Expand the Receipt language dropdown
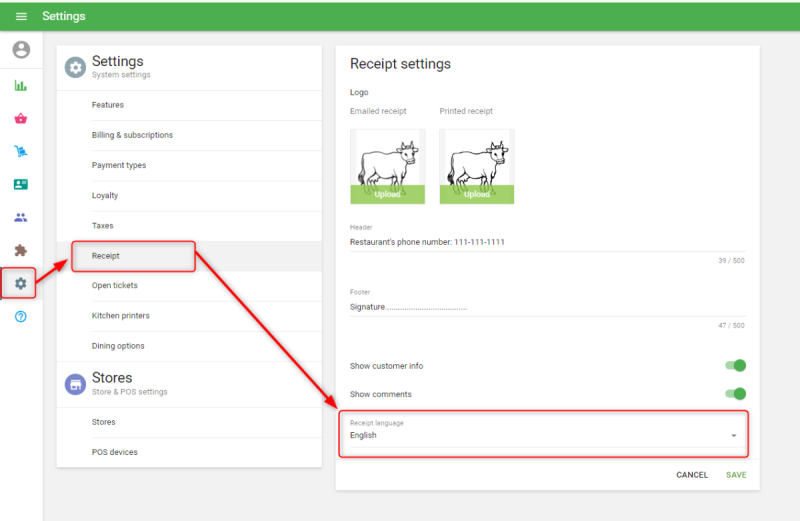The width and height of the screenshot is (800, 521). pyautogui.click(x=543, y=435)
